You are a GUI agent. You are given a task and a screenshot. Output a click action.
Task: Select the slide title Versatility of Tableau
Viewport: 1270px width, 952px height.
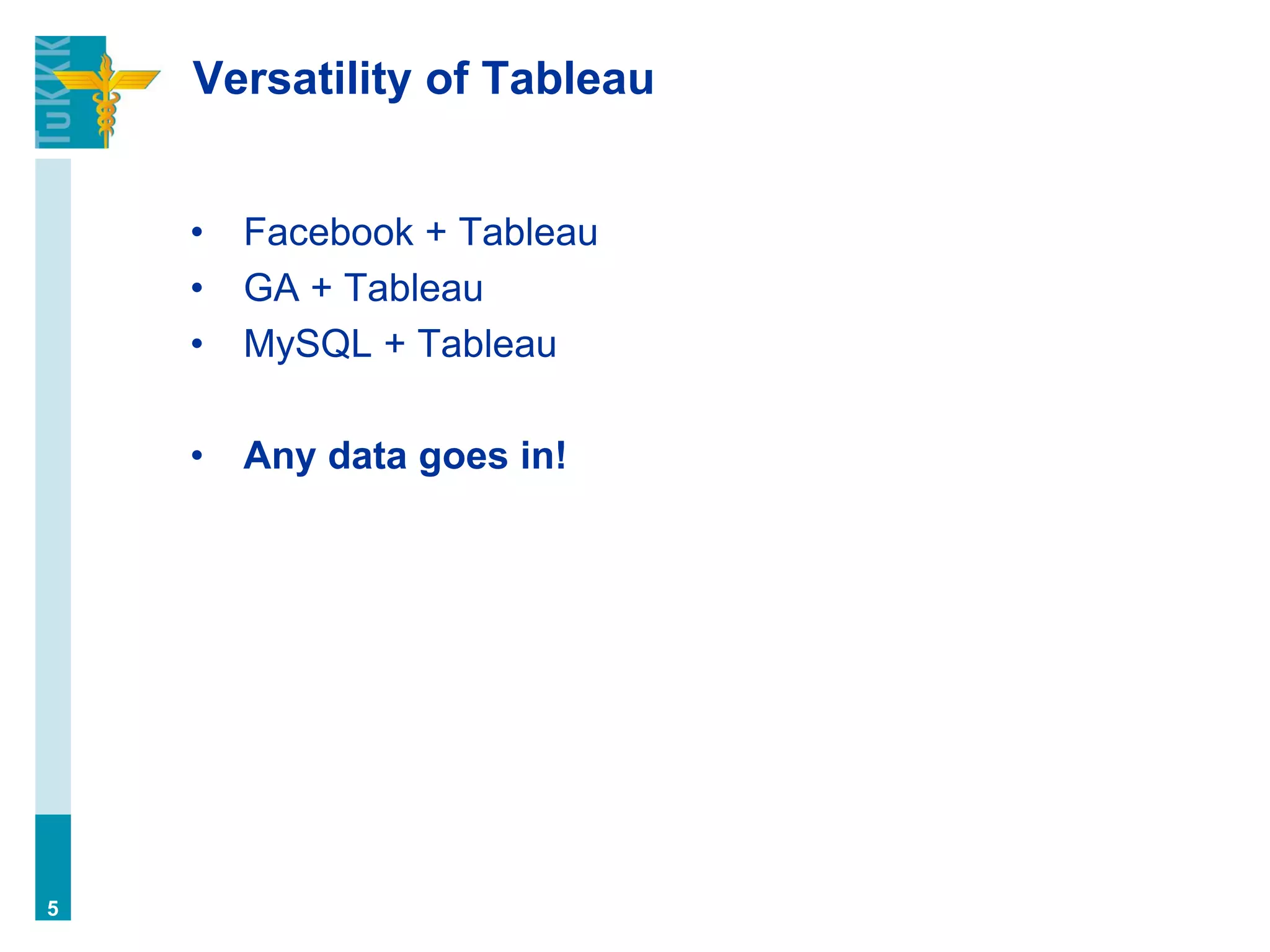(424, 79)
